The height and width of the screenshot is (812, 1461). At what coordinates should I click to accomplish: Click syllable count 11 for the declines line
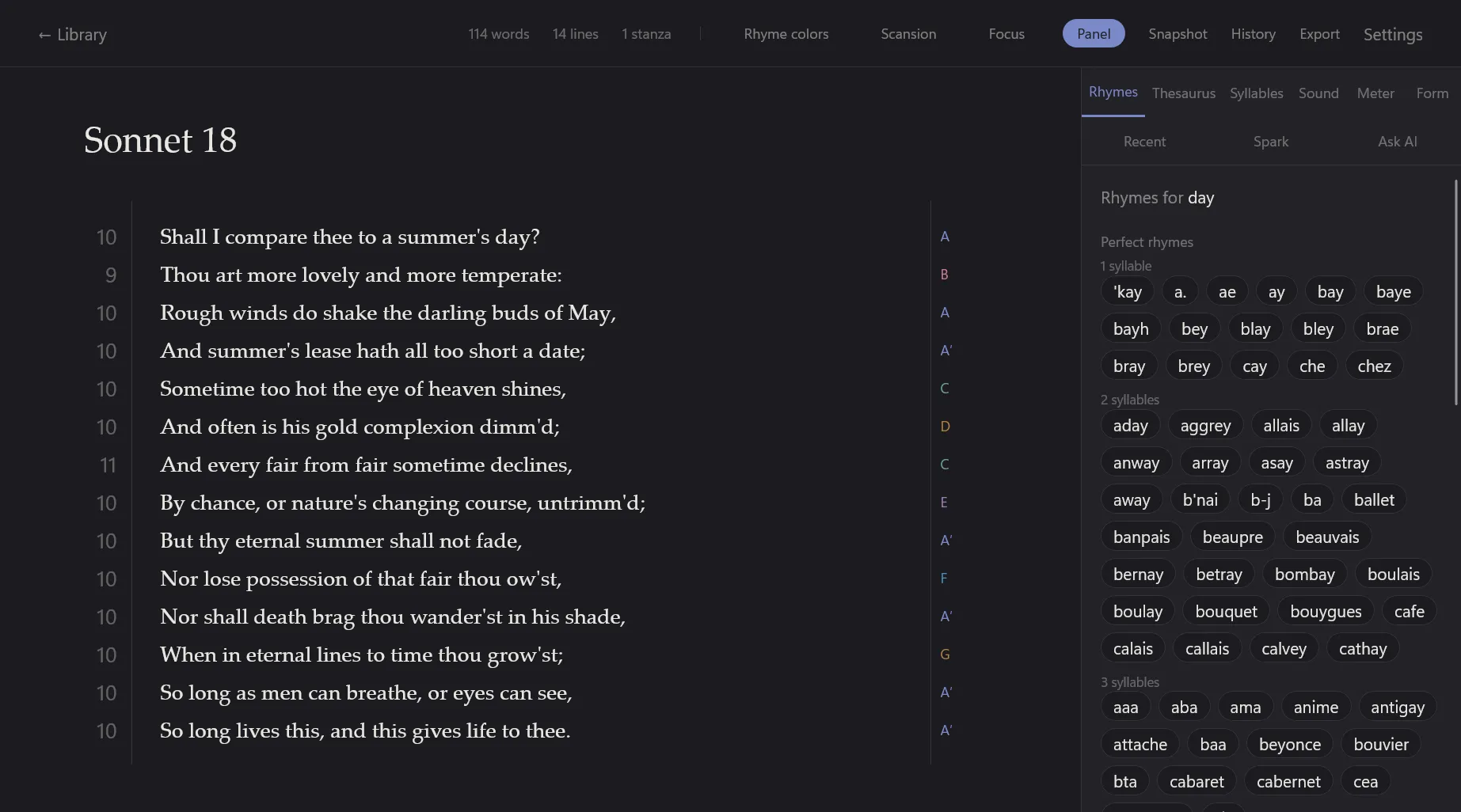point(108,465)
